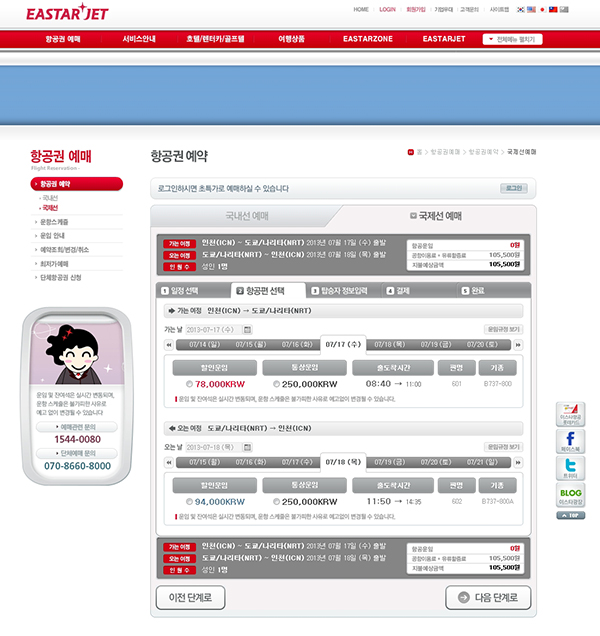Click the TOP arrow button in right sidebar
The width and height of the screenshot is (600, 636).
[x=570, y=516]
